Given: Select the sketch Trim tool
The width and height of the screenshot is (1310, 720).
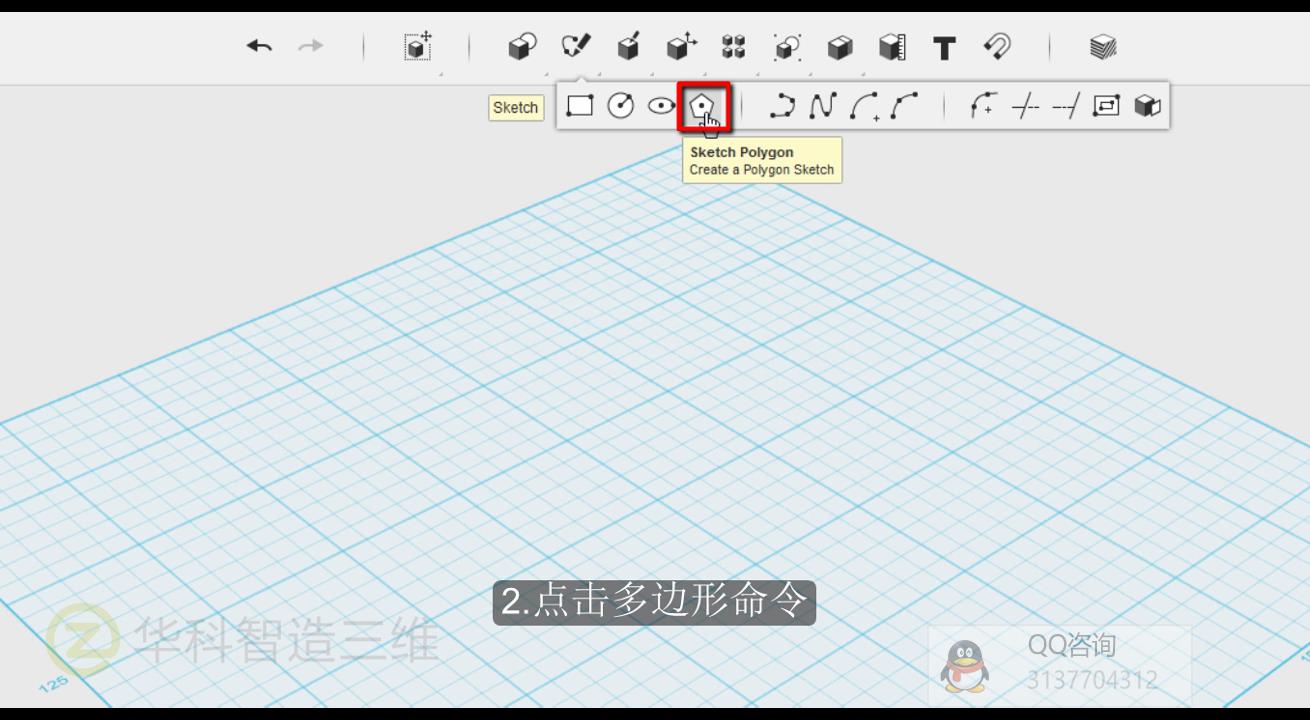Looking at the screenshot, I should coord(1025,106).
